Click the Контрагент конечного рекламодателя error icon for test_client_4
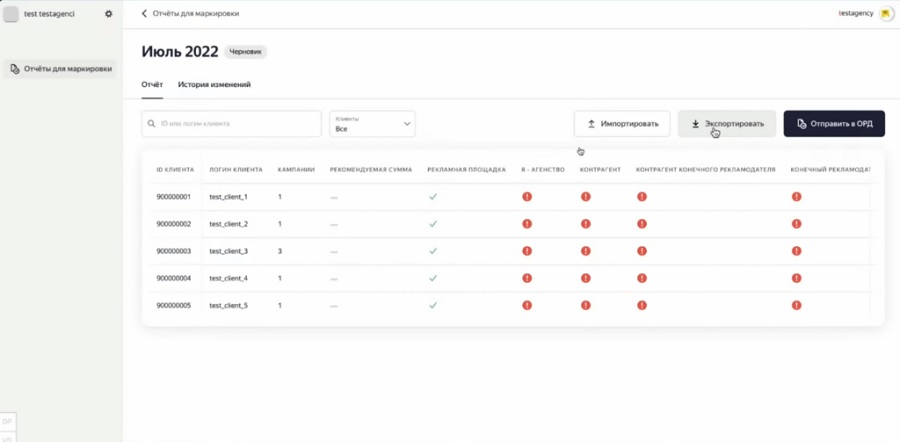The image size is (900, 442). (642, 278)
